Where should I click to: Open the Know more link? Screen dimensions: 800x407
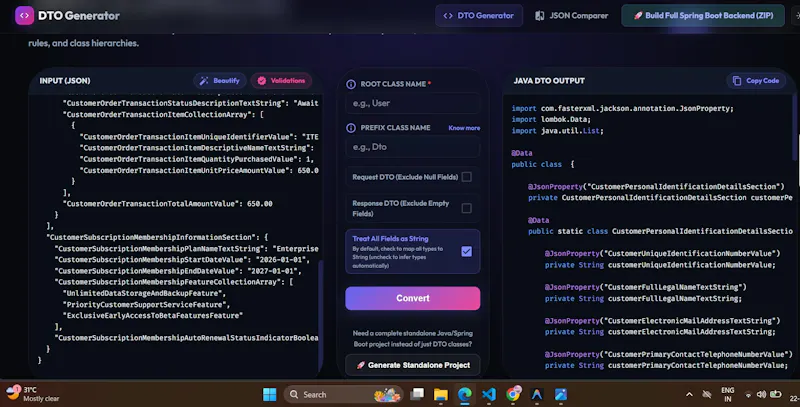click(464, 128)
